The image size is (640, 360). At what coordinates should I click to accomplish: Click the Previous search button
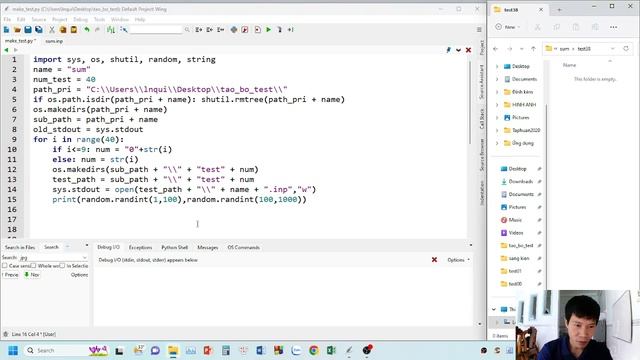pyautogui.click(x=11, y=275)
